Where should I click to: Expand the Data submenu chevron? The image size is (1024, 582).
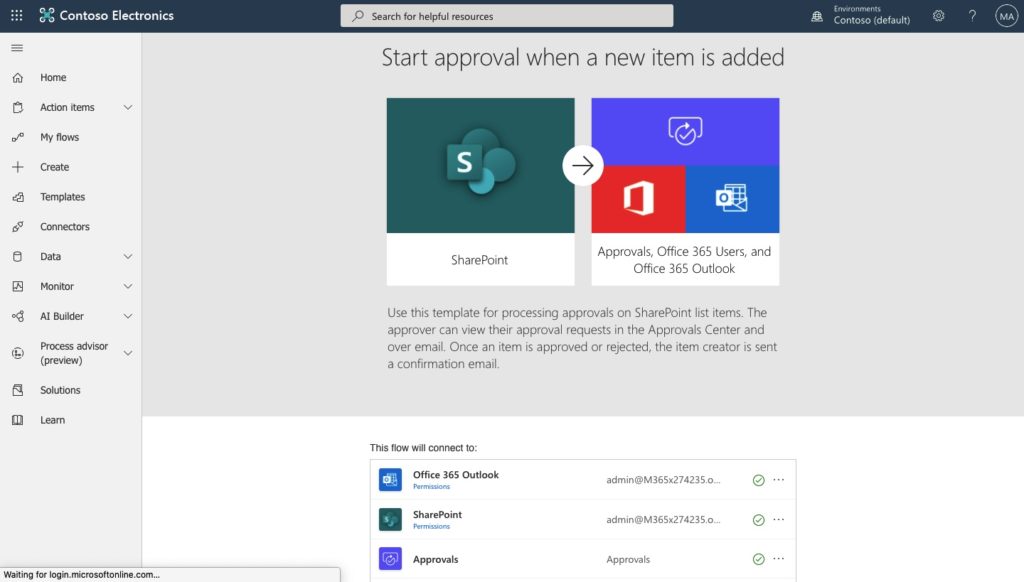[128, 257]
